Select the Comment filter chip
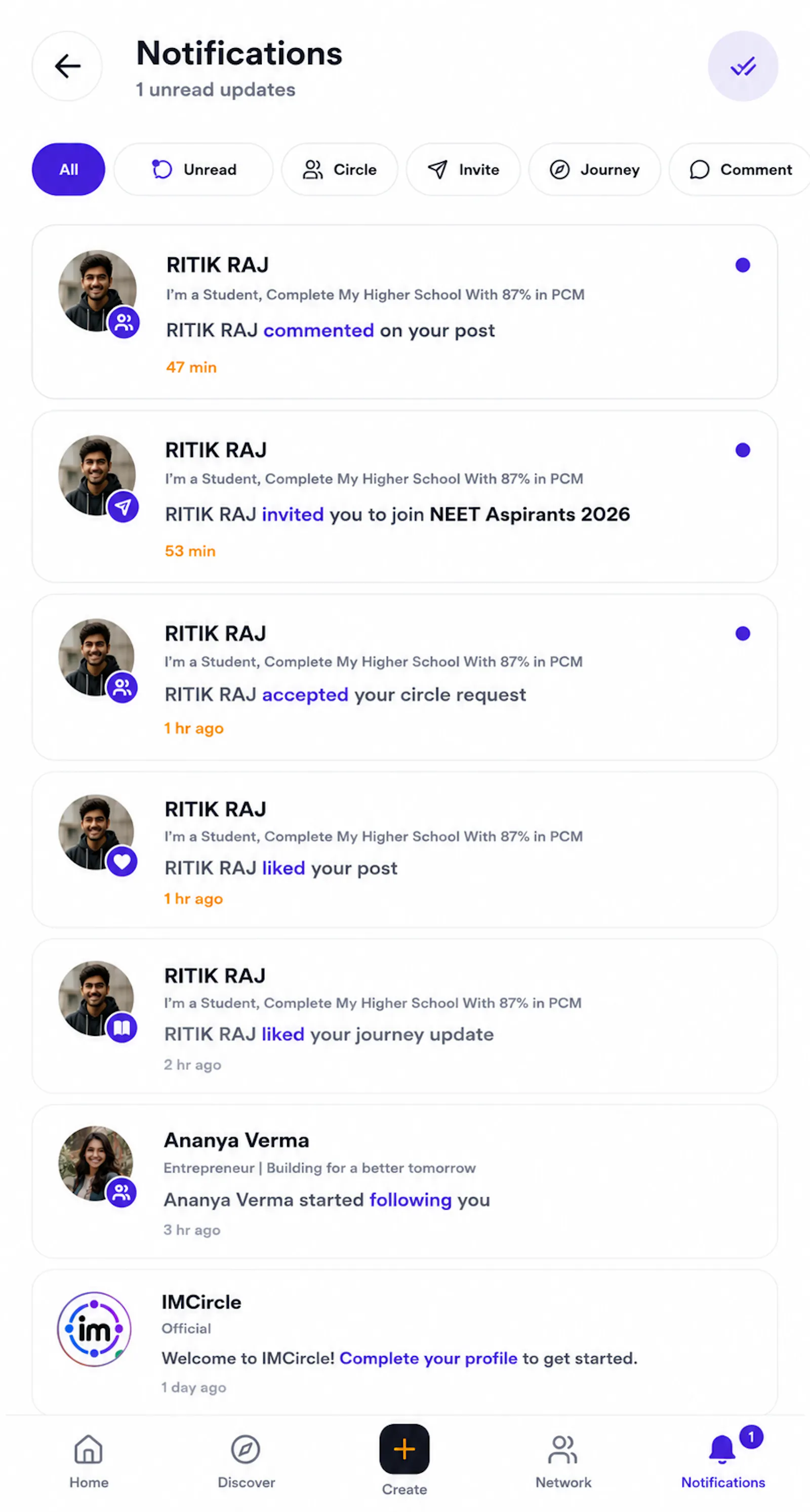Screen dimensions: 810x1512 pyautogui.click(x=740, y=169)
